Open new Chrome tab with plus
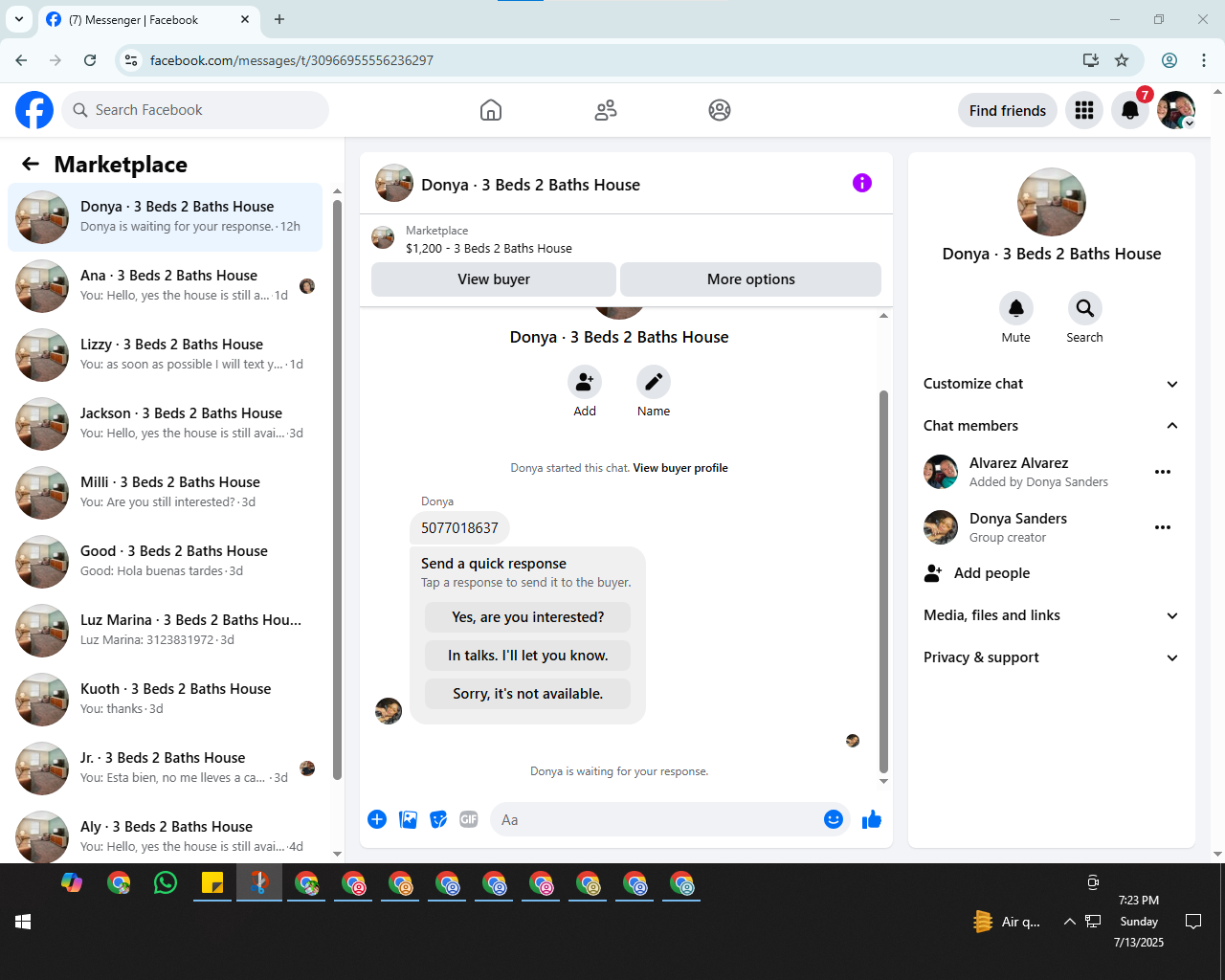Screen dimensions: 1225x980 (279, 19)
